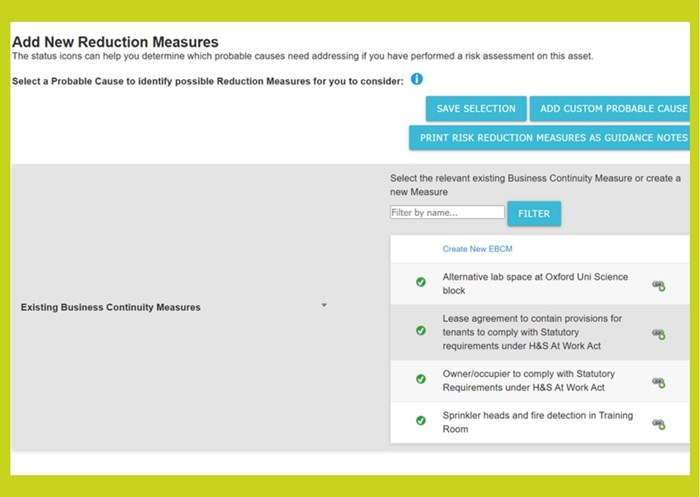Click green check icon for Sprinkler heads measure
The height and width of the screenshot is (497, 700).
click(421, 421)
